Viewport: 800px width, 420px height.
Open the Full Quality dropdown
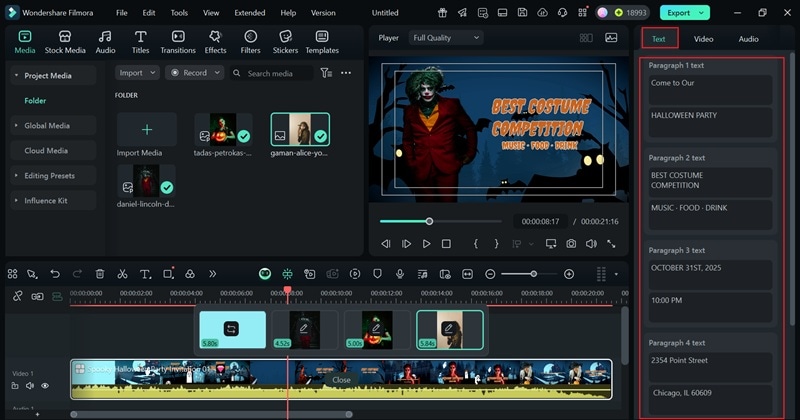[x=446, y=38]
